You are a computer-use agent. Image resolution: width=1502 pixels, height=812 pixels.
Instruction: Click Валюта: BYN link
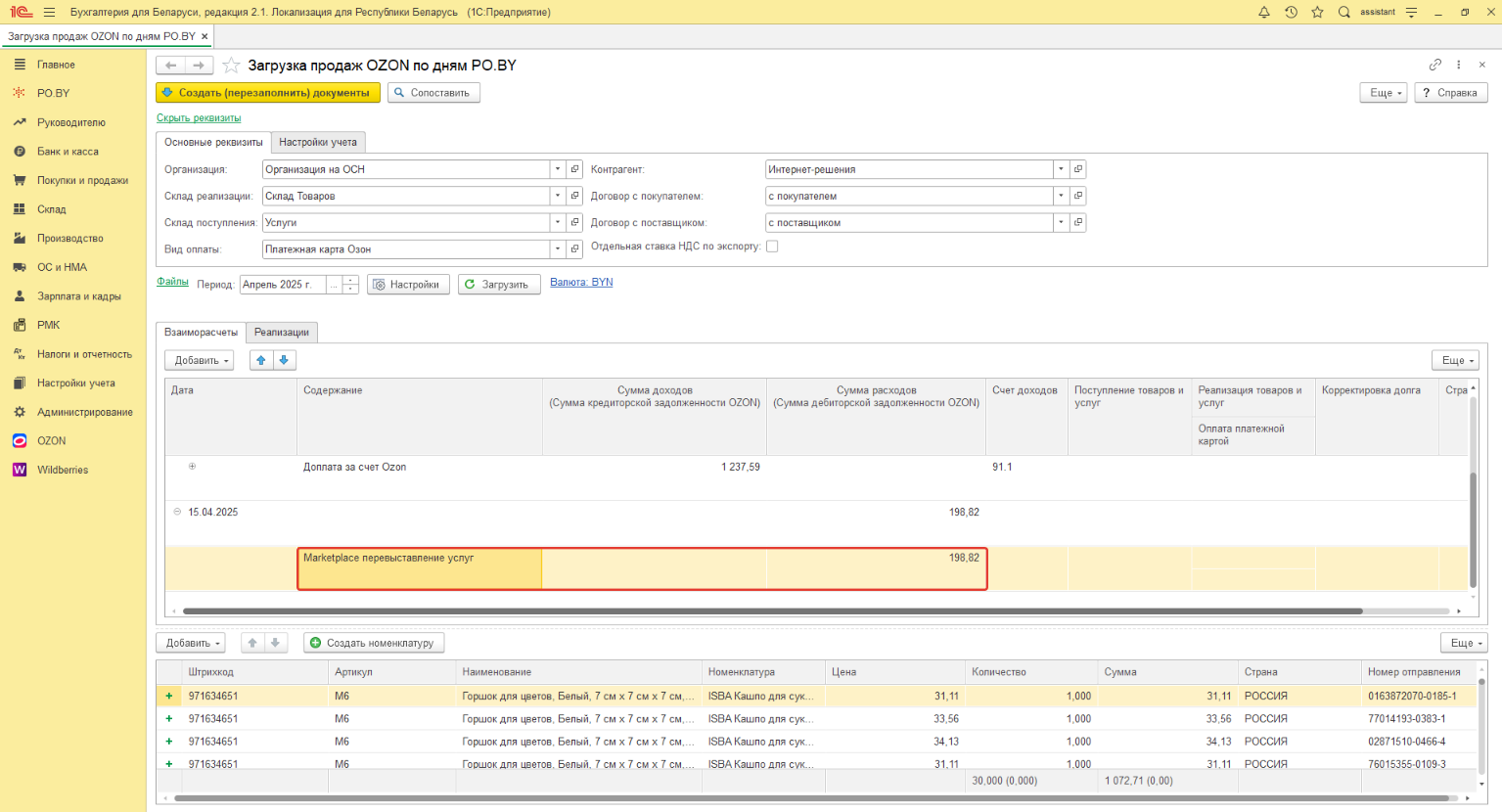pyautogui.click(x=581, y=282)
